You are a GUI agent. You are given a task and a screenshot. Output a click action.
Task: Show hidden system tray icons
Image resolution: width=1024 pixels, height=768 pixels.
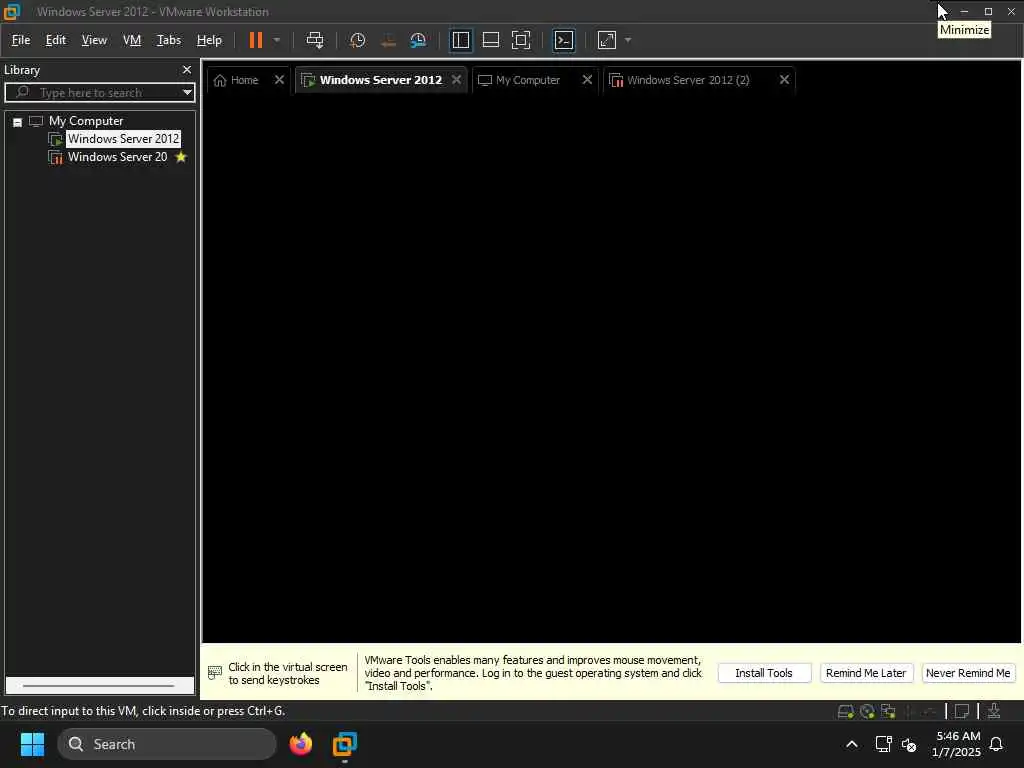tap(852, 744)
